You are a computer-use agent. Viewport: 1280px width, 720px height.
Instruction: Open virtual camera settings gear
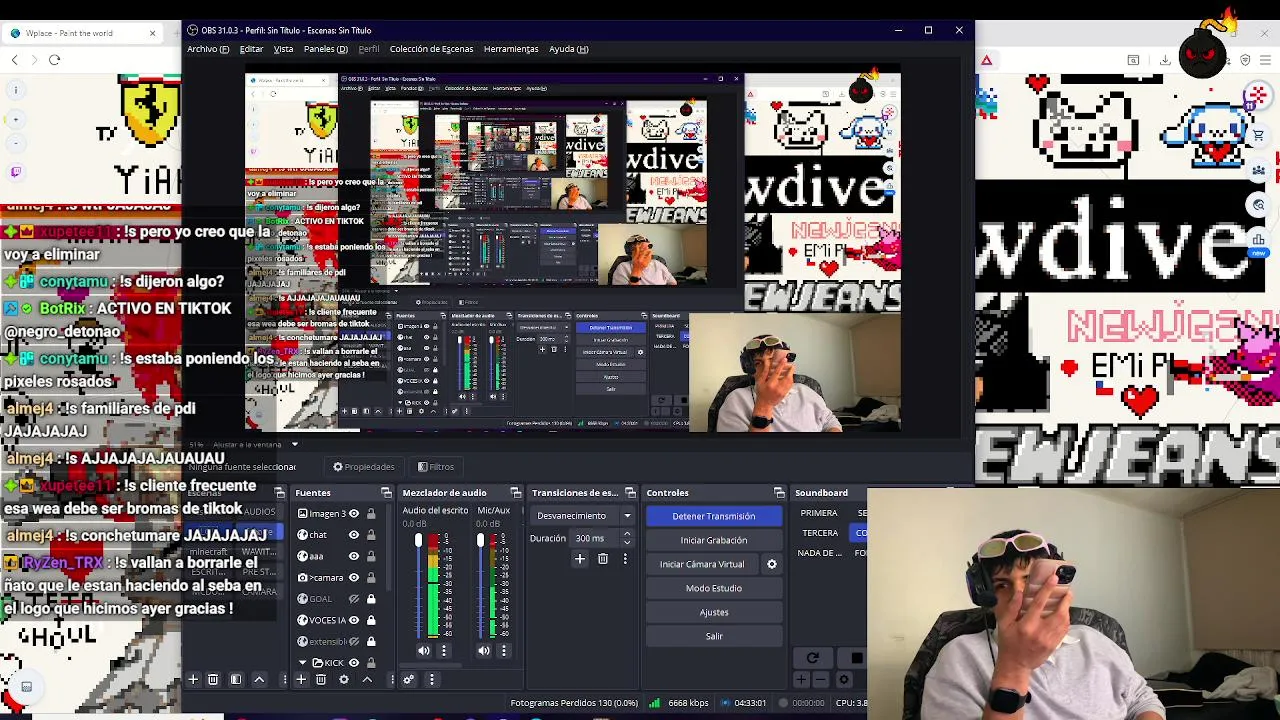pyautogui.click(x=772, y=564)
